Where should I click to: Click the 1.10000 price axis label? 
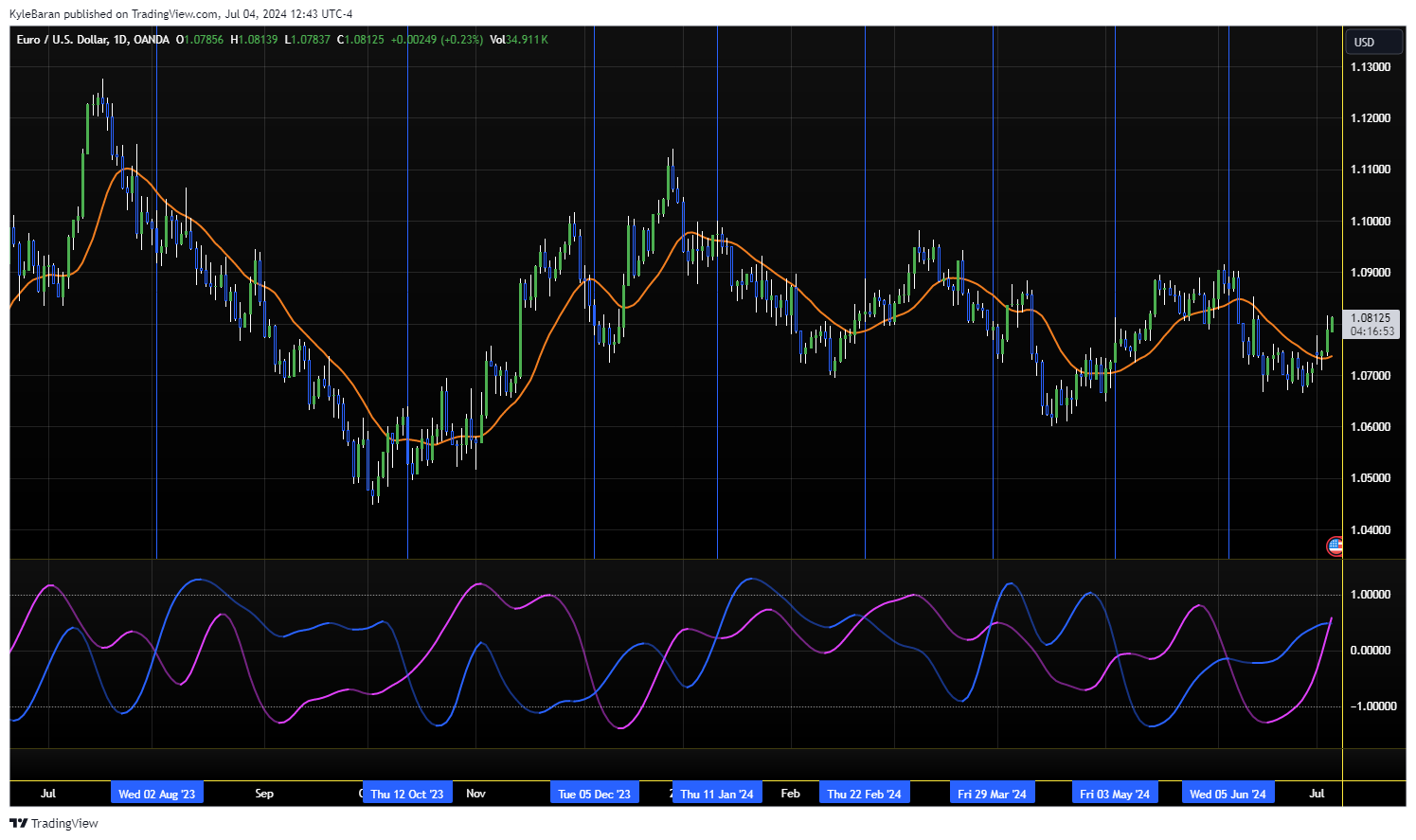(x=1371, y=222)
